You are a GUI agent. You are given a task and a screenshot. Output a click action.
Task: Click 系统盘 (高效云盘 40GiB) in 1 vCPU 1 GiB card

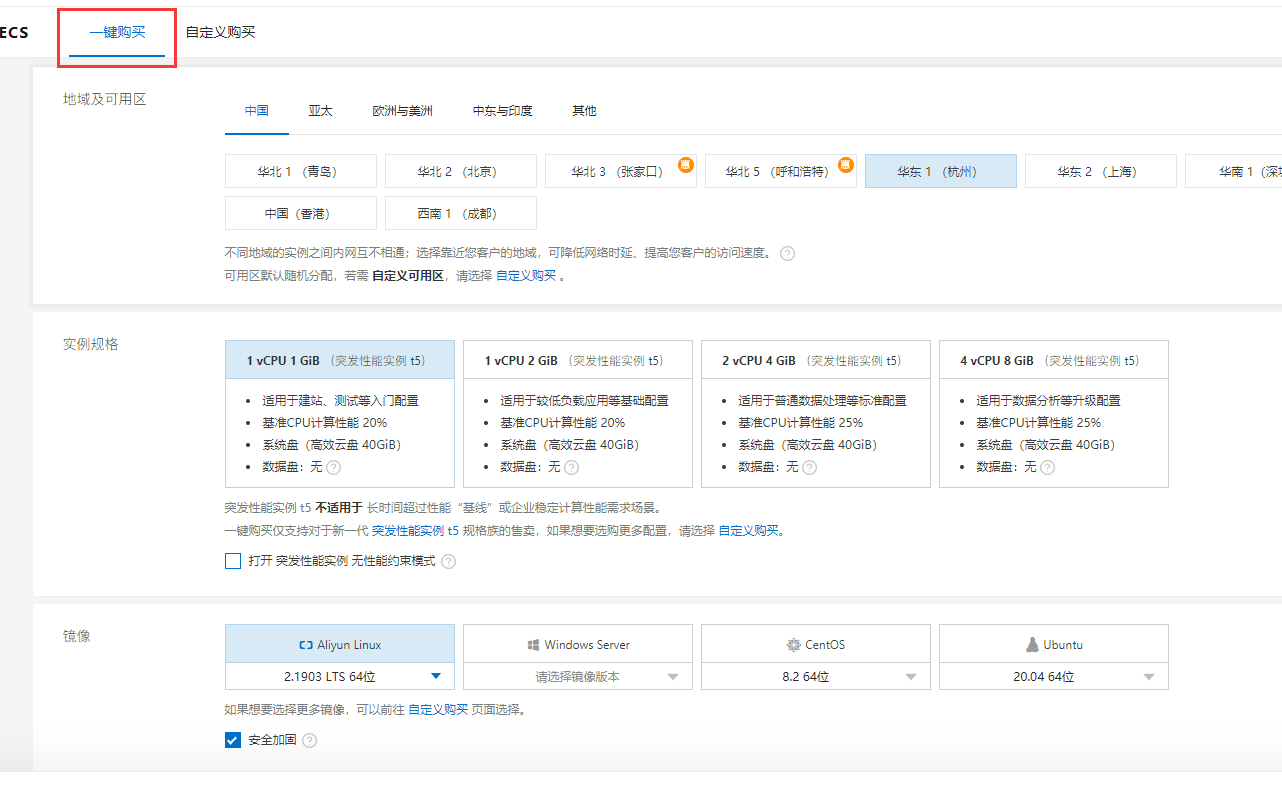332,445
